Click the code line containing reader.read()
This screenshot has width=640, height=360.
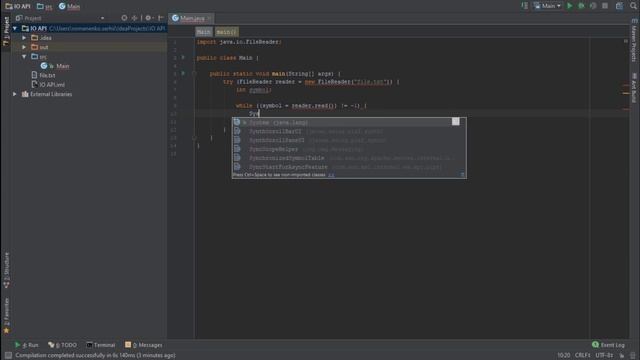(301, 106)
